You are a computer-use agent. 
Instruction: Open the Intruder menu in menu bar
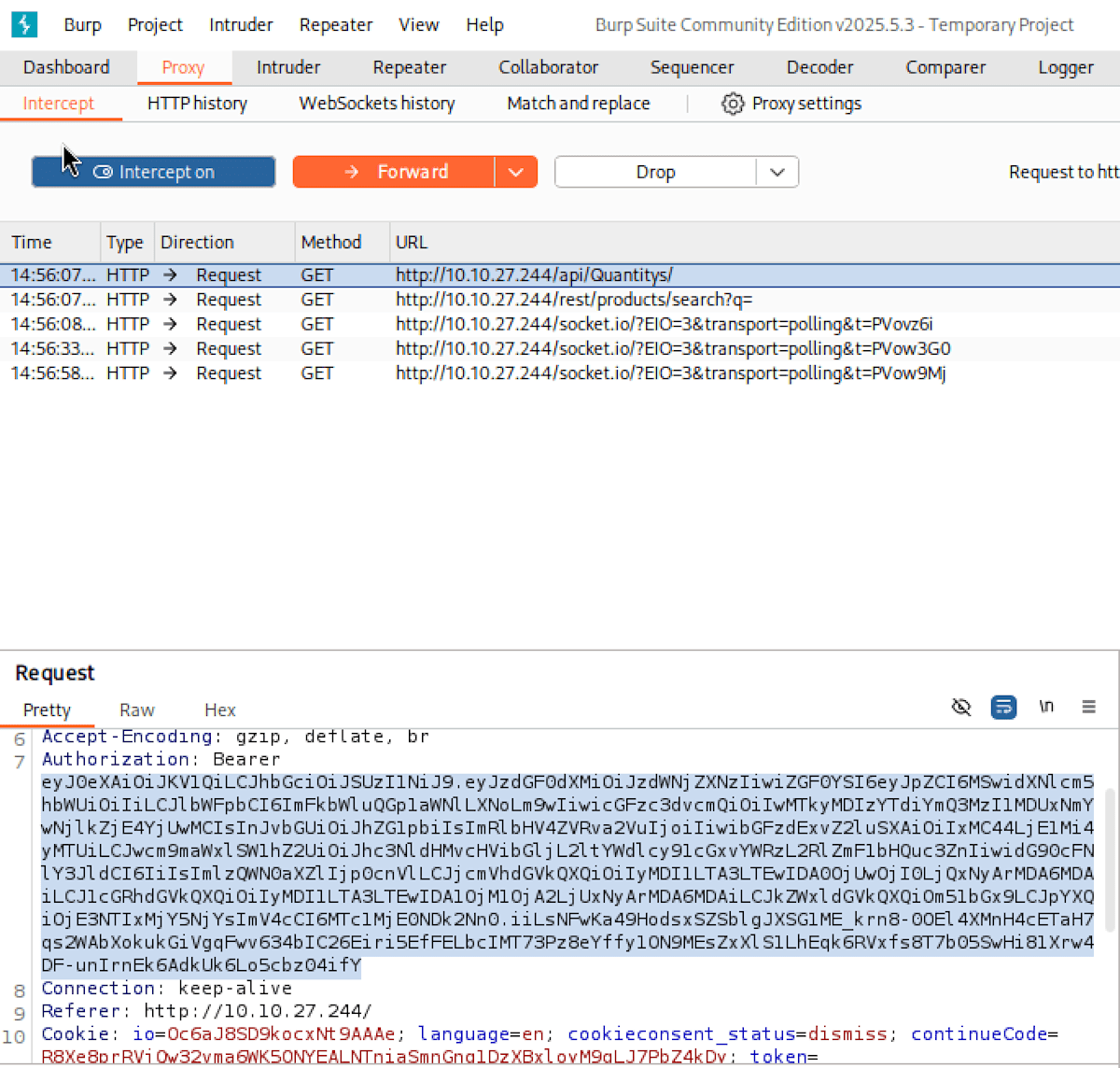click(241, 25)
